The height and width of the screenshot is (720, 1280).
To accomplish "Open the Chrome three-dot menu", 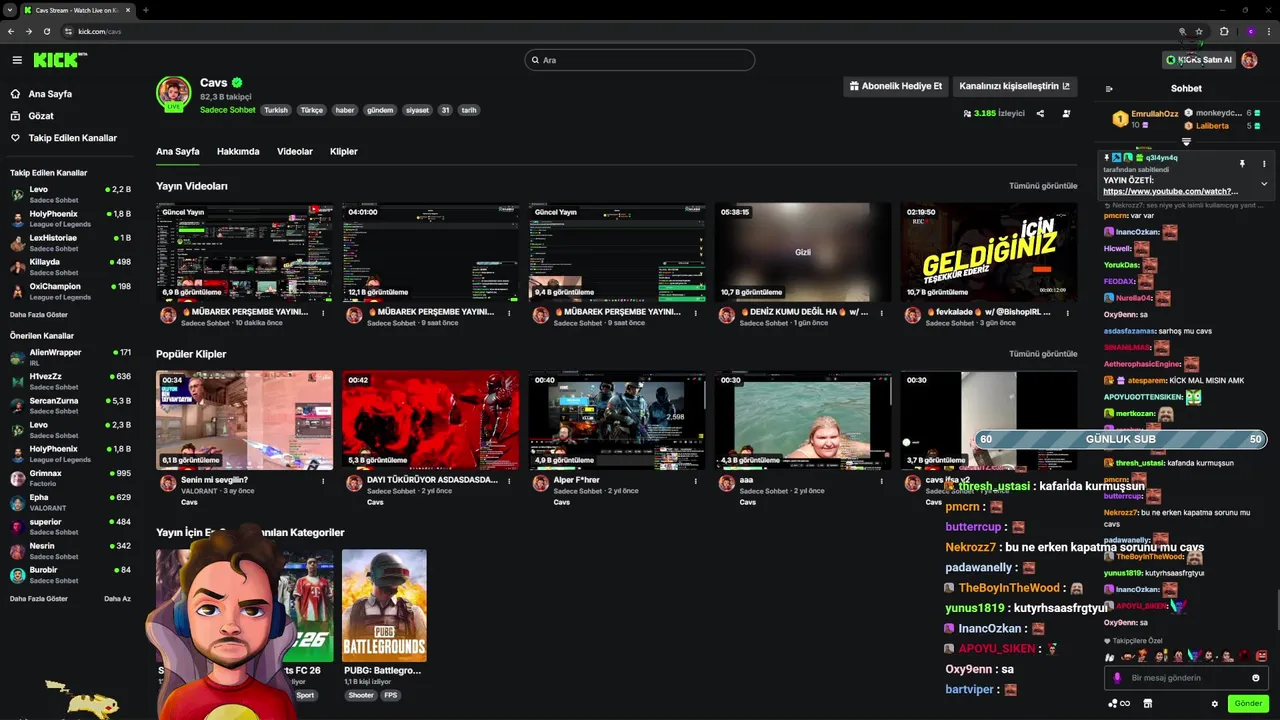I will click(1269, 31).
